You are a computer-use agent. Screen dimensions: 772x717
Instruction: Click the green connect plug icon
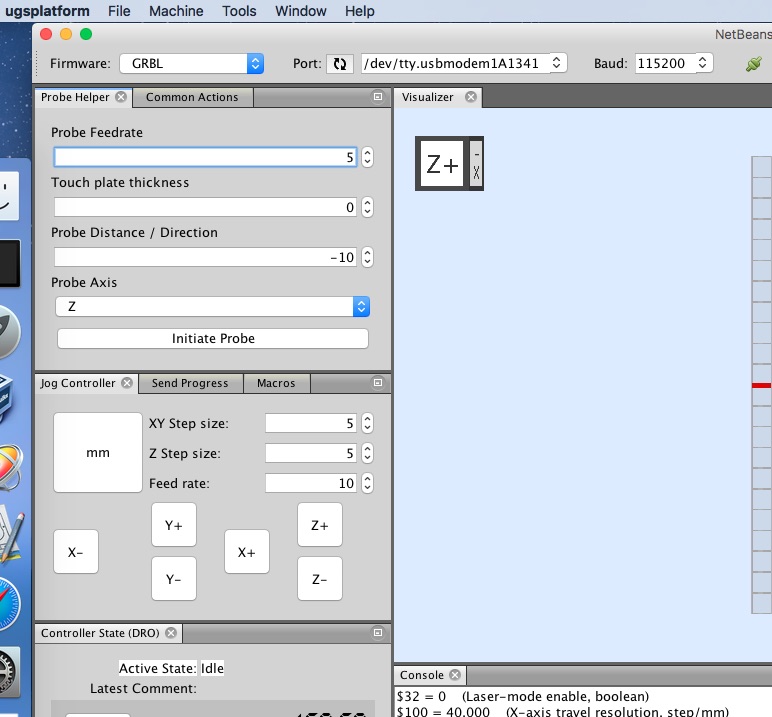(753, 63)
